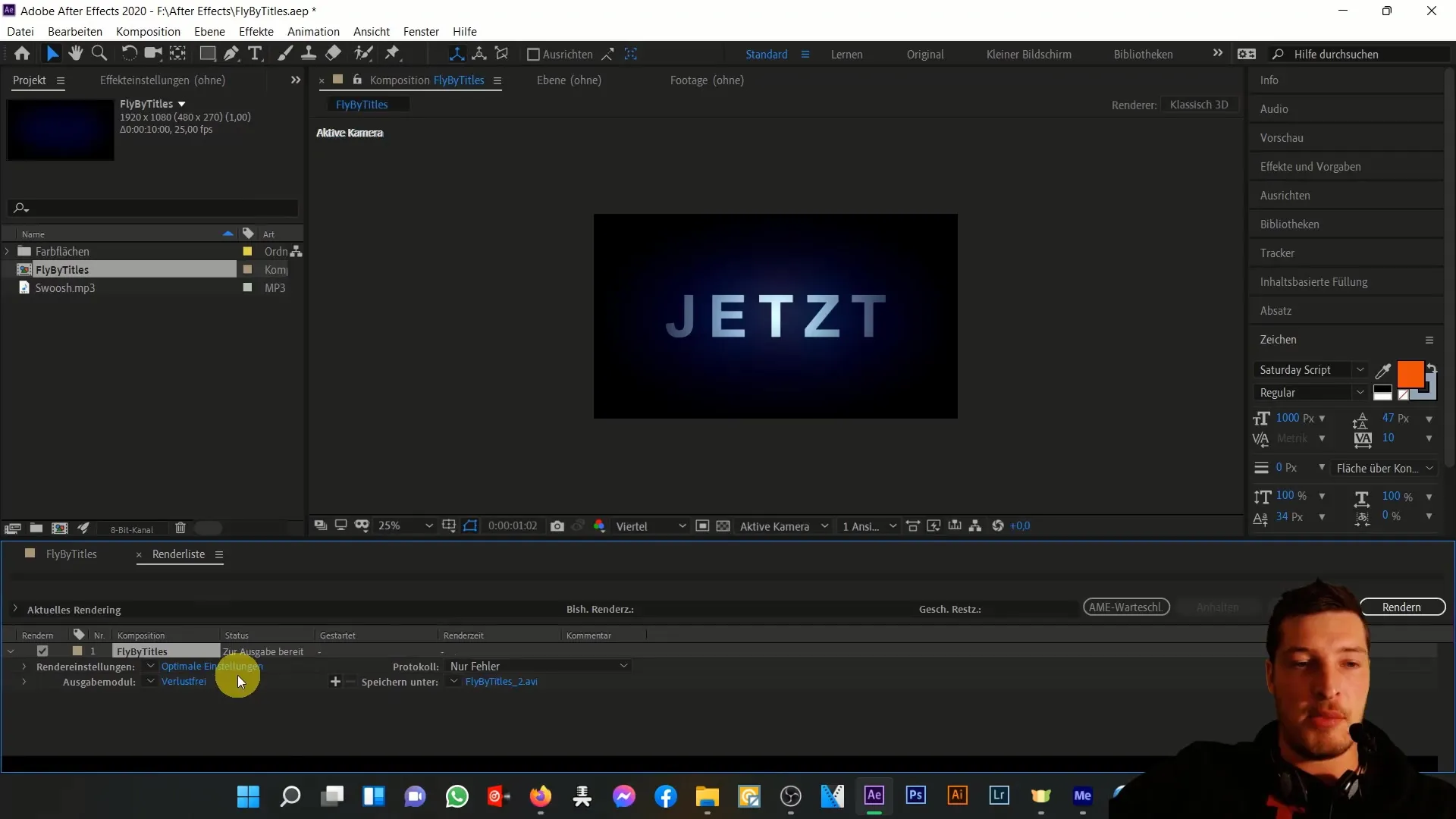This screenshot has height=819, width=1456.
Task: Open the Nur Fehler Protokoll dropdown
Action: click(538, 667)
